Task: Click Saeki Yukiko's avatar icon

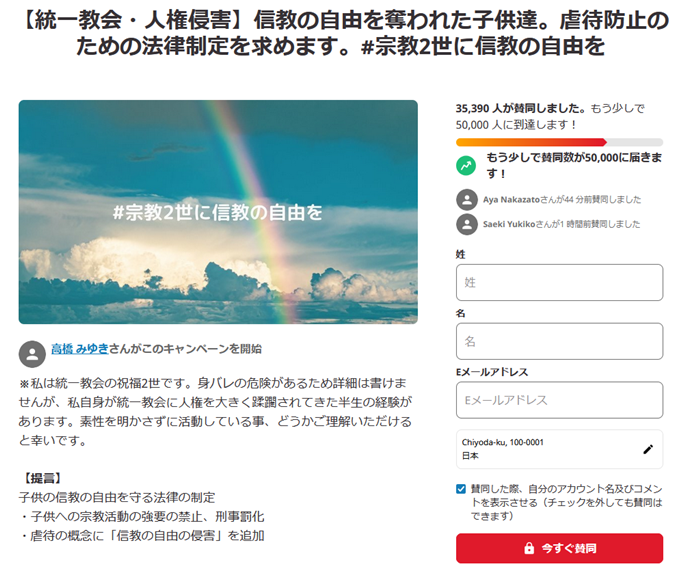Action: (x=467, y=224)
